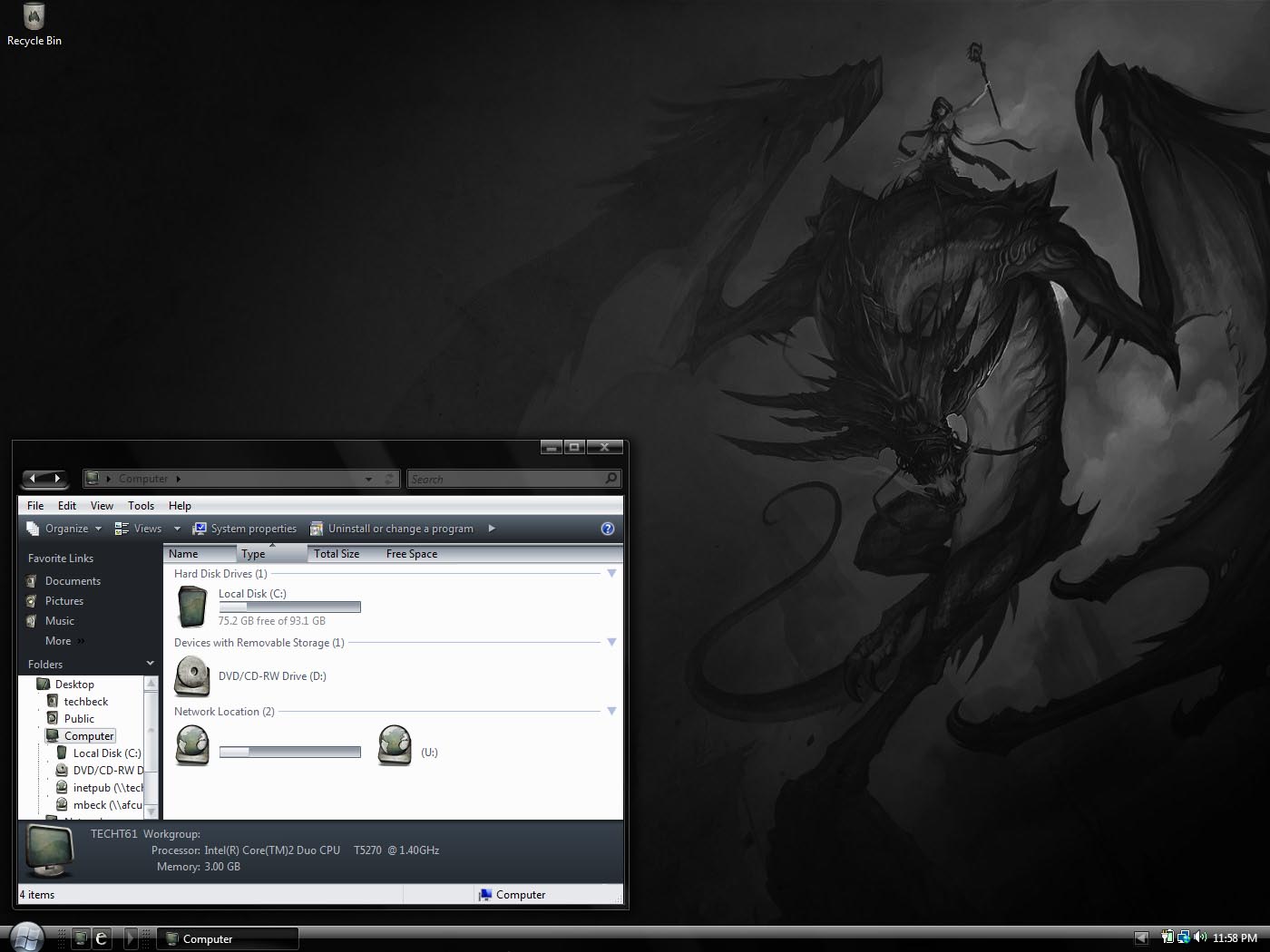Screen dimensions: 1270x952
Task: Click the Local Disk (C:) usage bar
Action: coord(290,607)
